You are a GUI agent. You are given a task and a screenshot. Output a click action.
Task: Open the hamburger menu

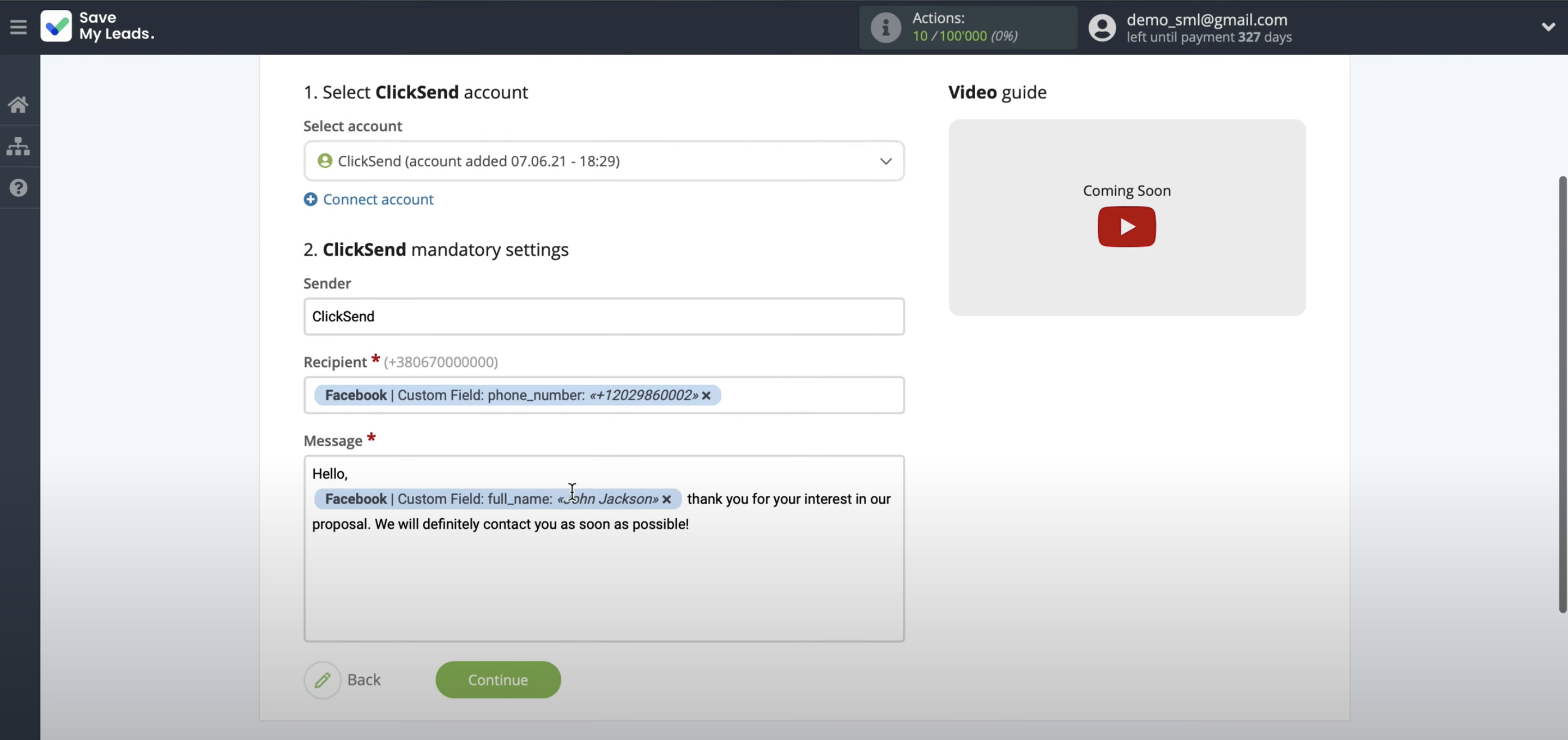(x=19, y=27)
